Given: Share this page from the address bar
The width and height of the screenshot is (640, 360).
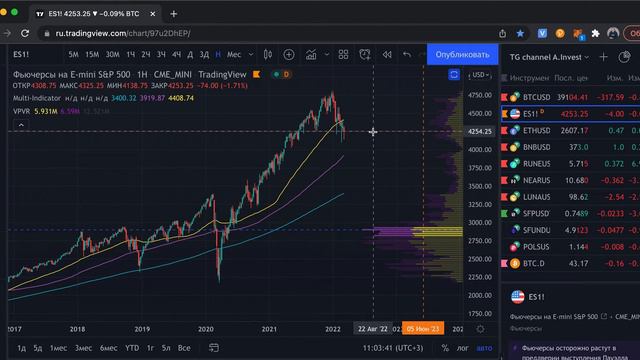Looking at the screenshot, I should (x=502, y=33).
